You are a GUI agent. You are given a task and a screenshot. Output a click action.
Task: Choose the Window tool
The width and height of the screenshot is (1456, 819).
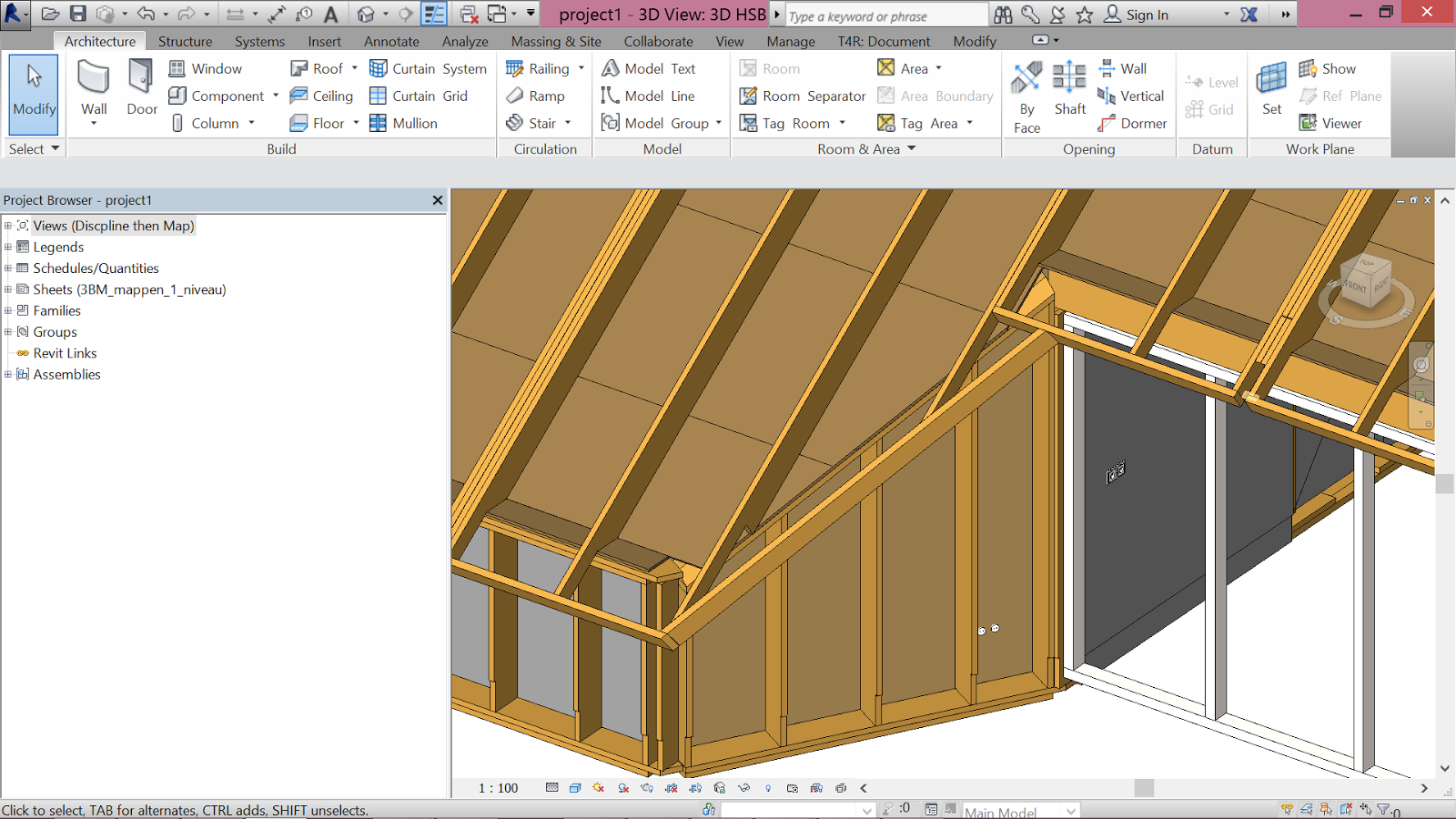pyautogui.click(x=205, y=68)
